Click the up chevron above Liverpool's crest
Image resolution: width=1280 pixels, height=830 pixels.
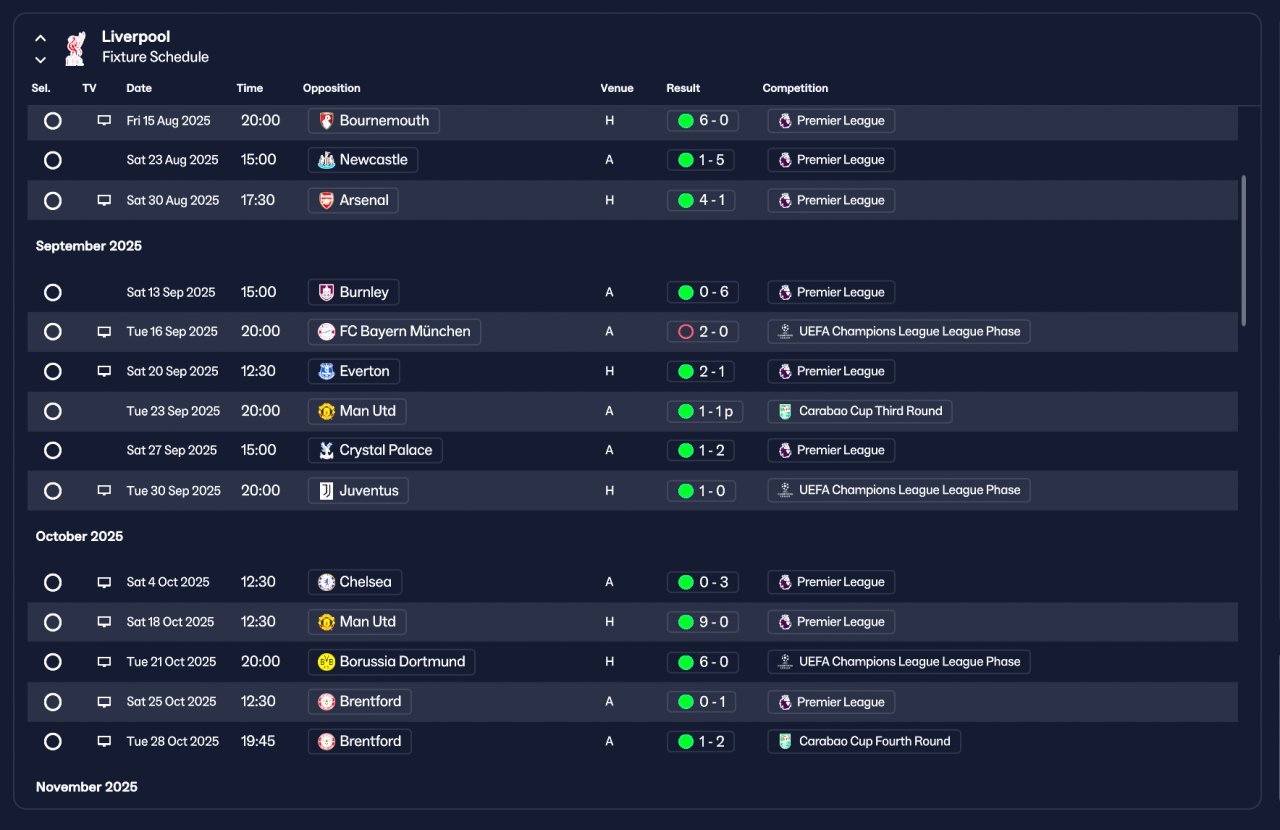click(40, 38)
